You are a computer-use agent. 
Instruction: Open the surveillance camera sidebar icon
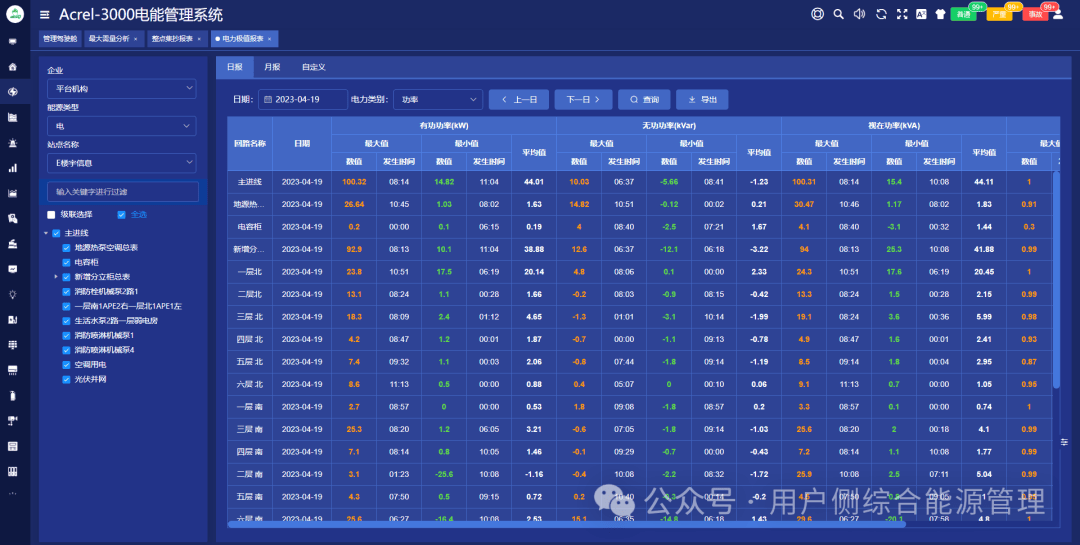[12, 421]
